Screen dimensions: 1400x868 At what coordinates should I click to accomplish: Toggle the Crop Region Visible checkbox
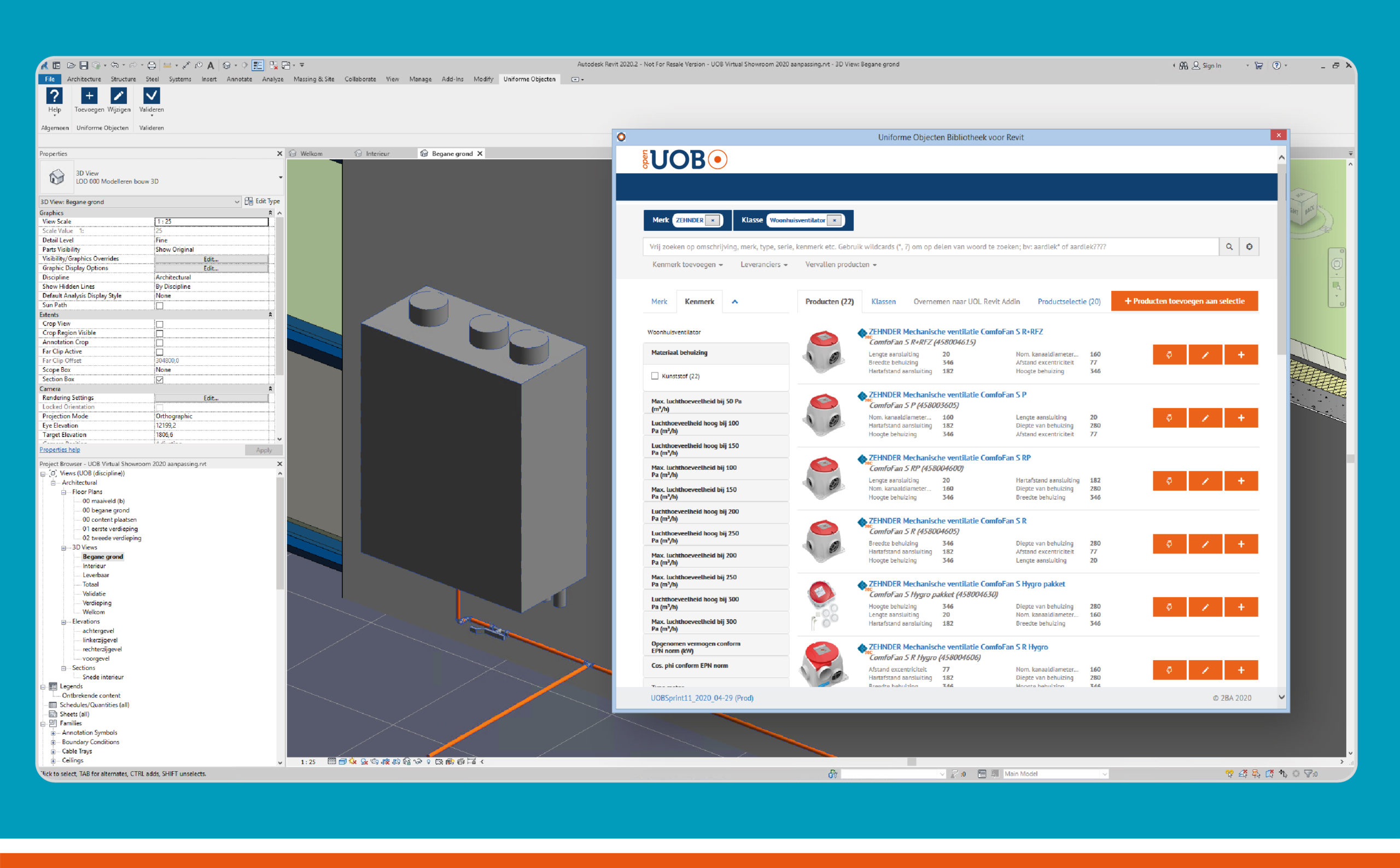click(160, 334)
